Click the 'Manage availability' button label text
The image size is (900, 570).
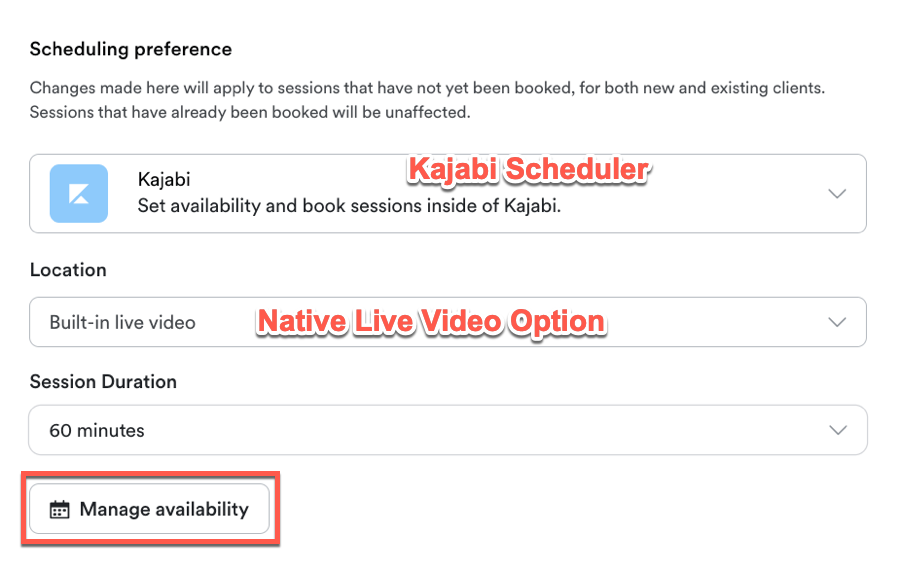164,510
